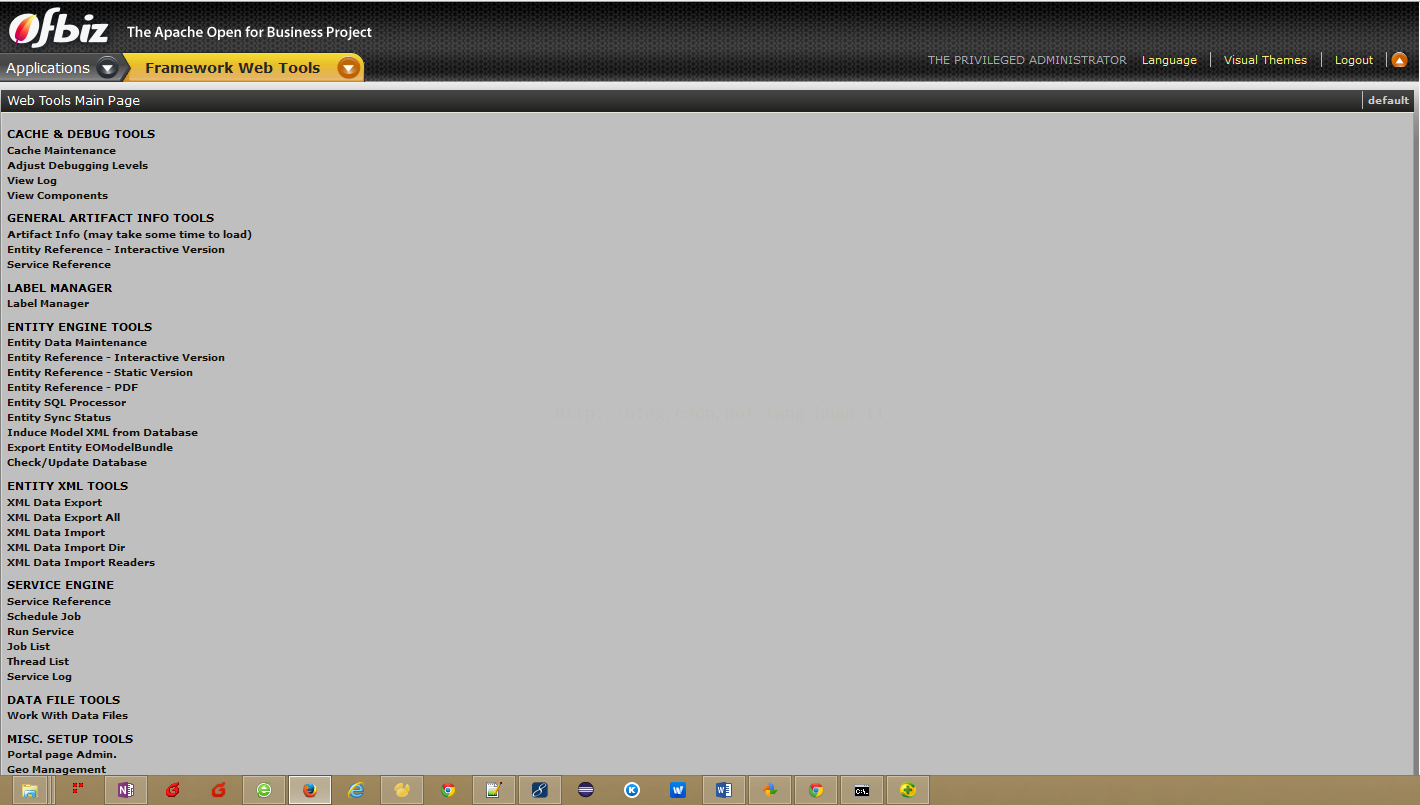Open the Command Prompt taskbar icon
The width and height of the screenshot is (1420, 805).
[862, 790]
